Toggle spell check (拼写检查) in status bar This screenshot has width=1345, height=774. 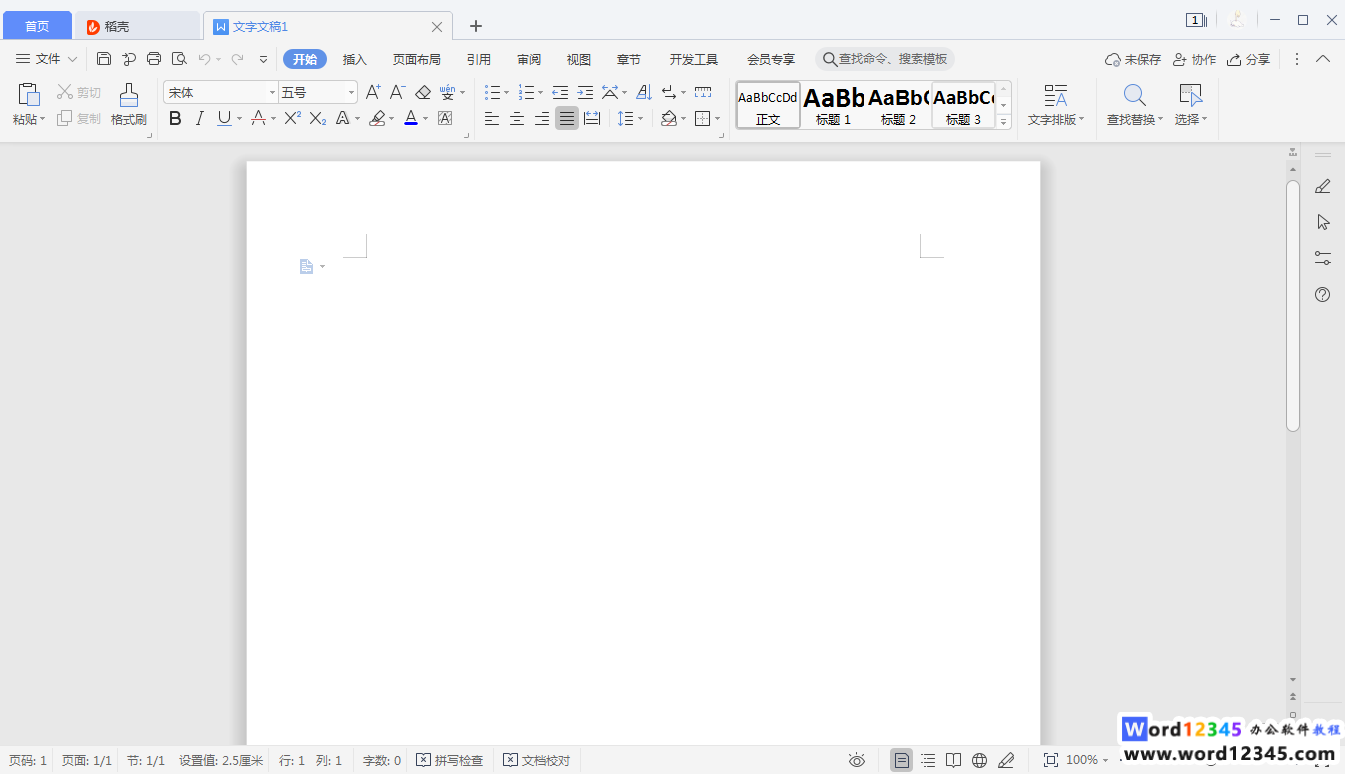click(x=450, y=760)
